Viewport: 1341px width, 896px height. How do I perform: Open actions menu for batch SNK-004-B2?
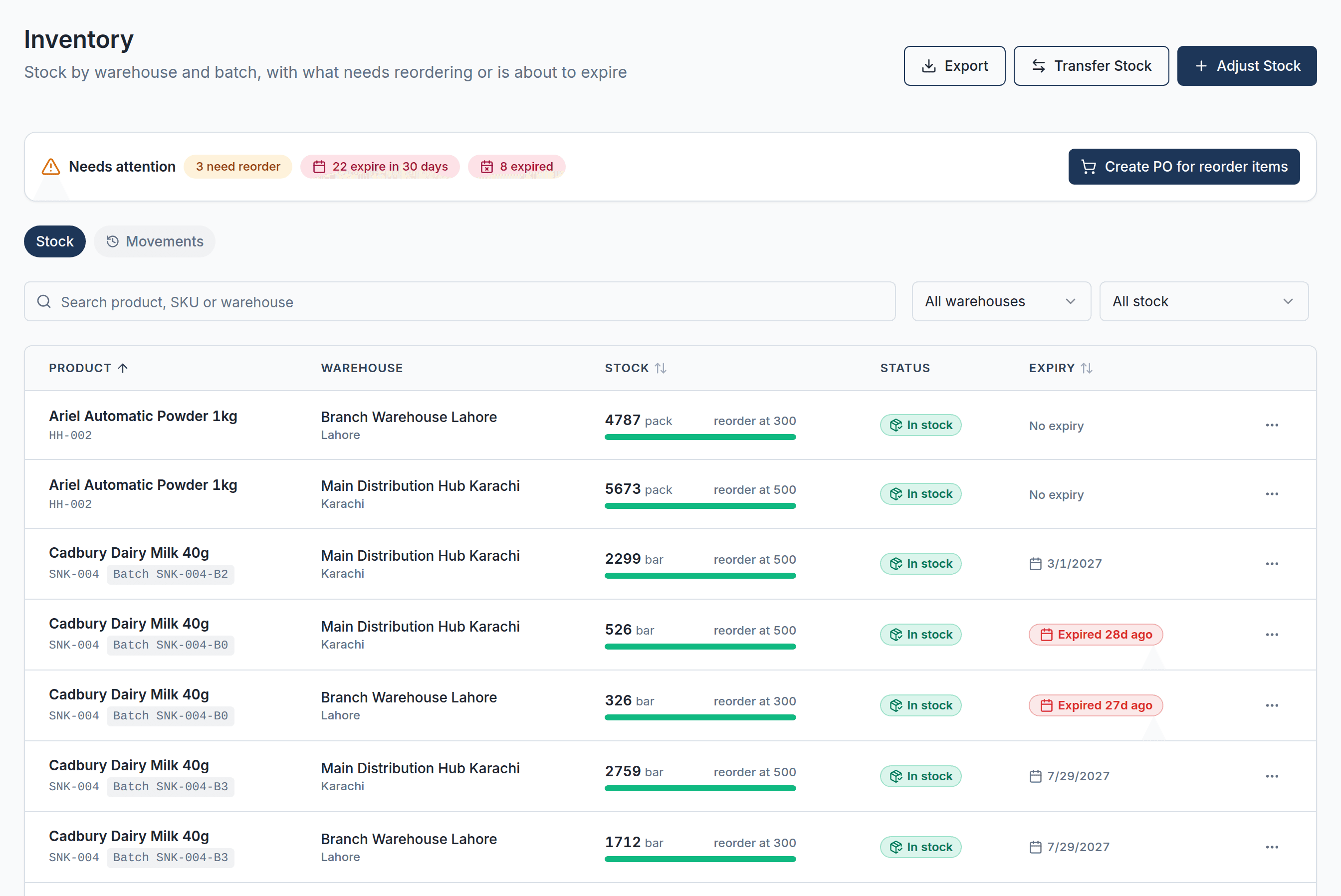click(x=1271, y=563)
